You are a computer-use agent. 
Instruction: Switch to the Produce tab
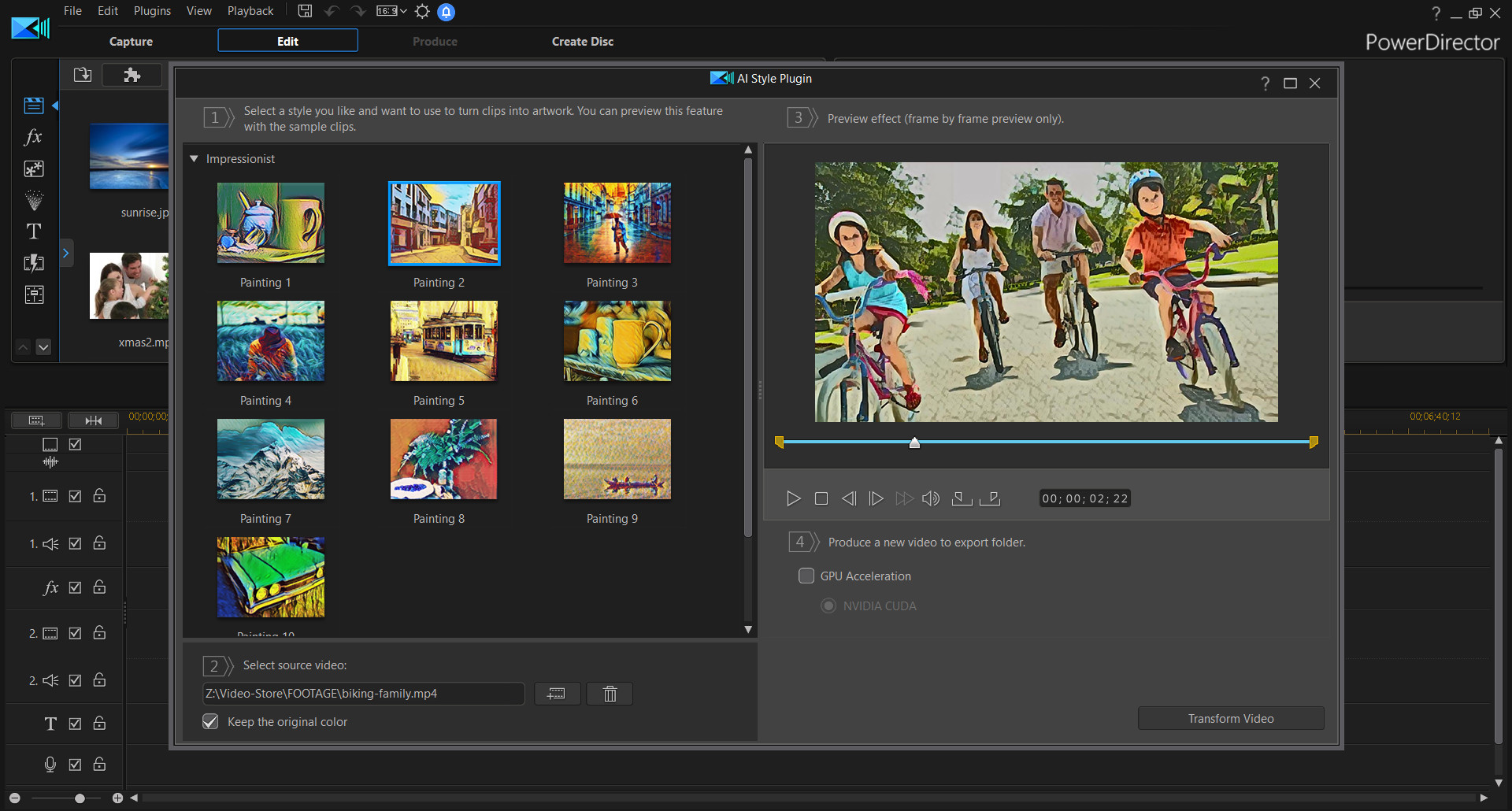tap(434, 41)
